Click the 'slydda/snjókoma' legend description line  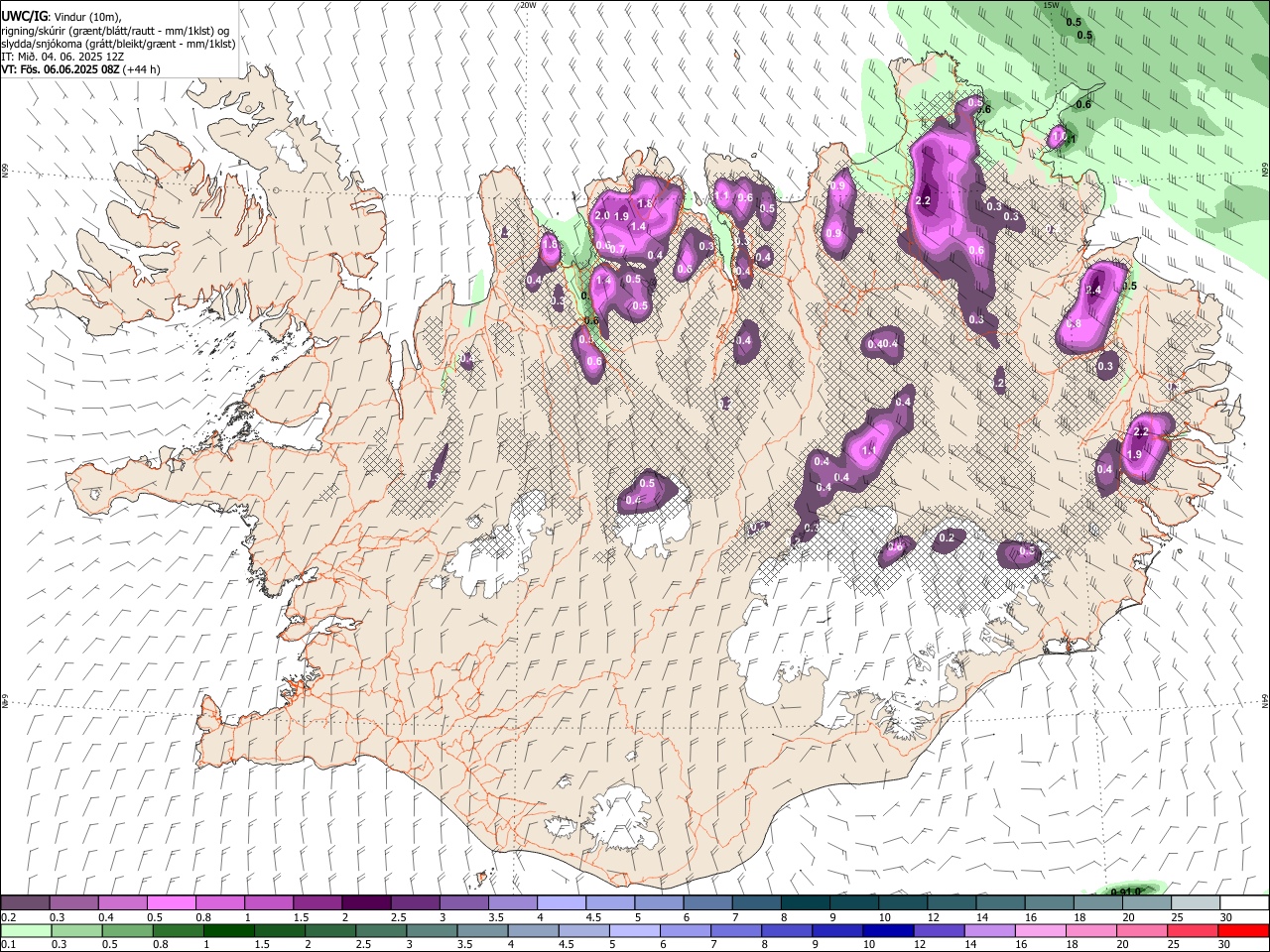[118, 44]
